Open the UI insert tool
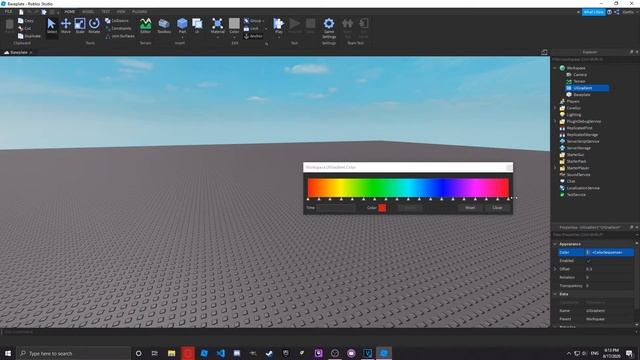 pos(198,26)
